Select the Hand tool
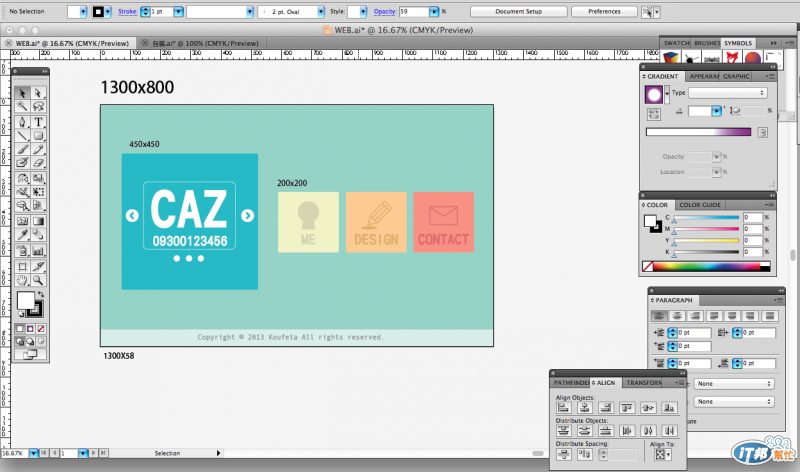This screenshot has height=472, width=800. click(22, 280)
